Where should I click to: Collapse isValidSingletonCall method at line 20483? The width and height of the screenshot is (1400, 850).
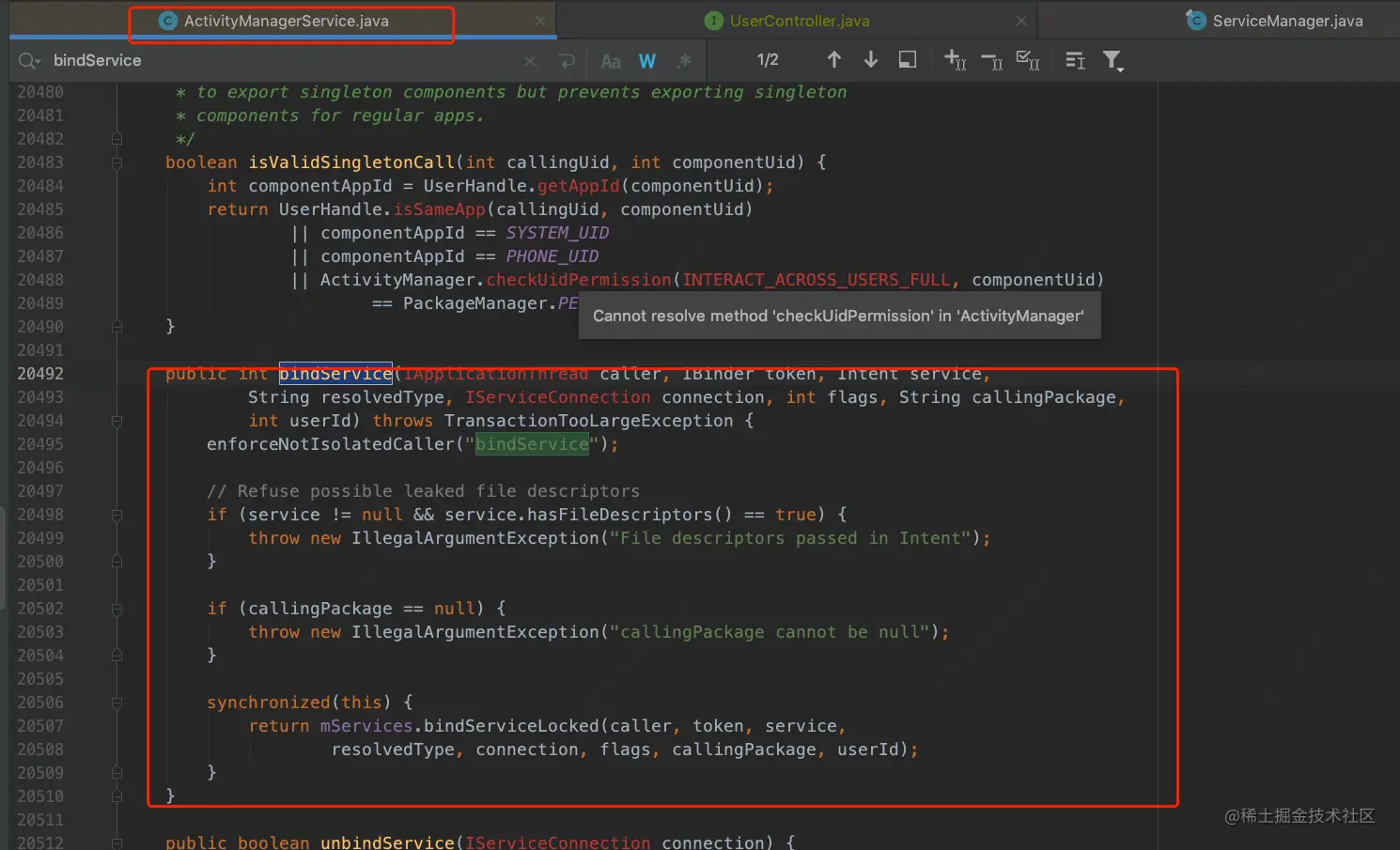[117, 162]
